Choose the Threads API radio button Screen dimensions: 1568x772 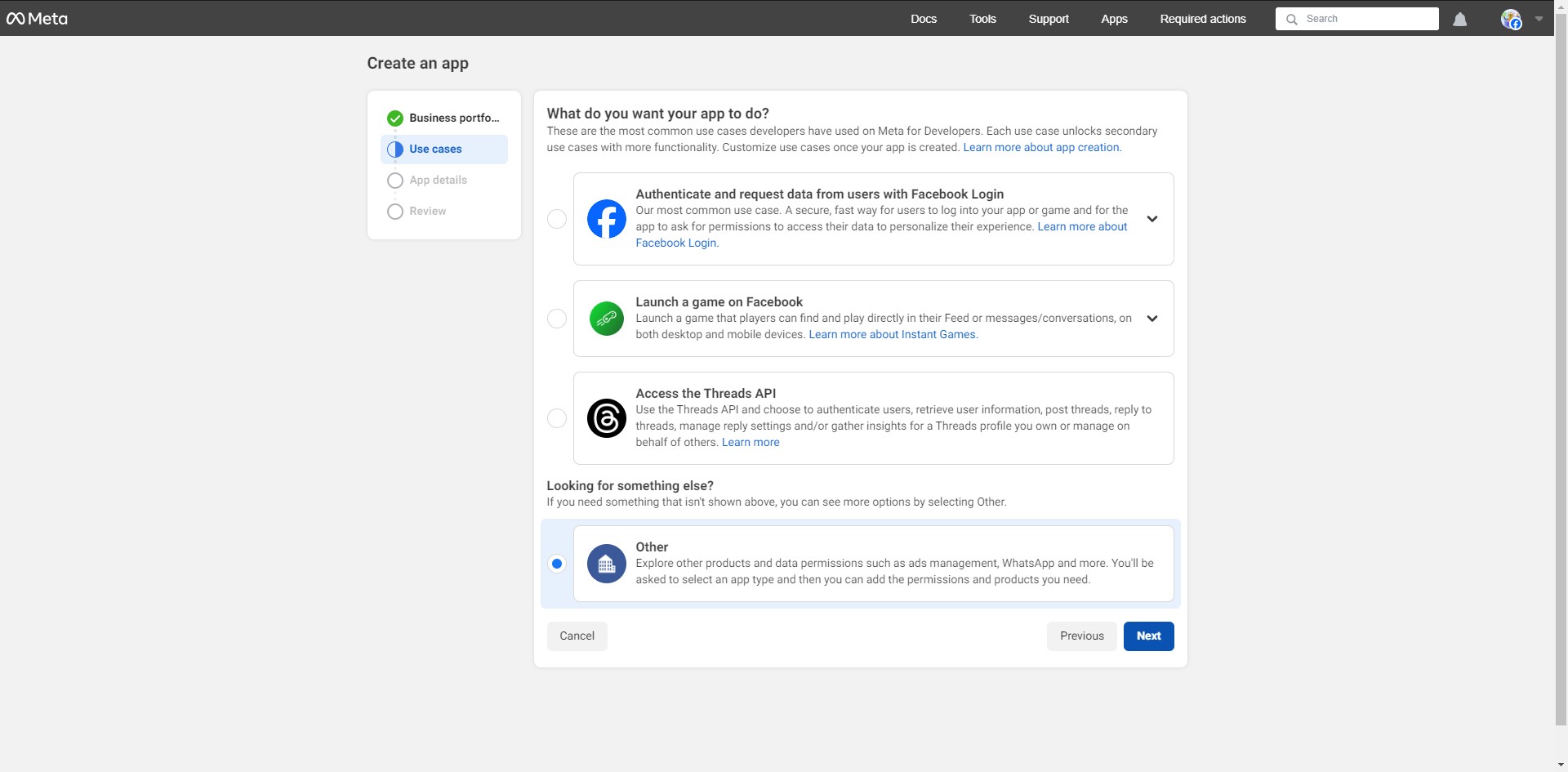point(557,418)
